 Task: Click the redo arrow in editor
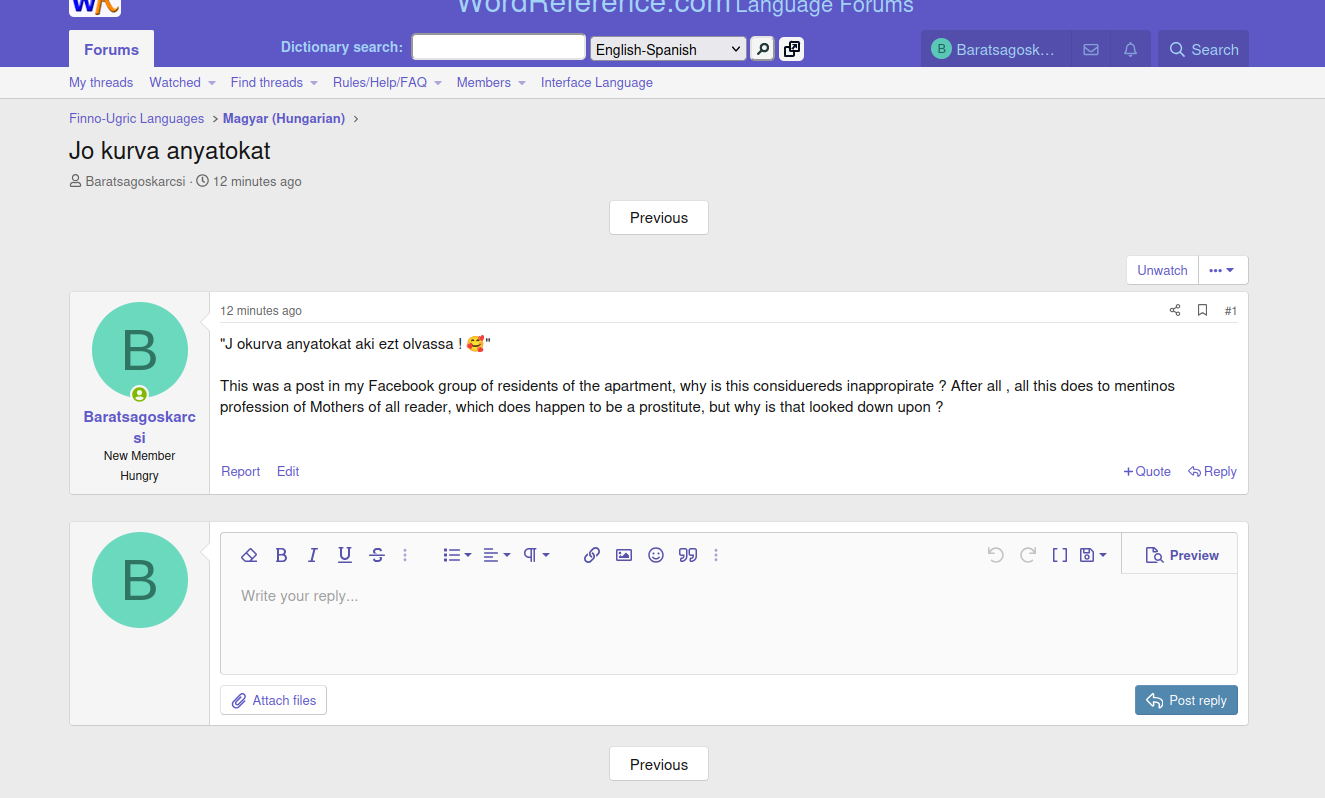[x=1027, y=555]
